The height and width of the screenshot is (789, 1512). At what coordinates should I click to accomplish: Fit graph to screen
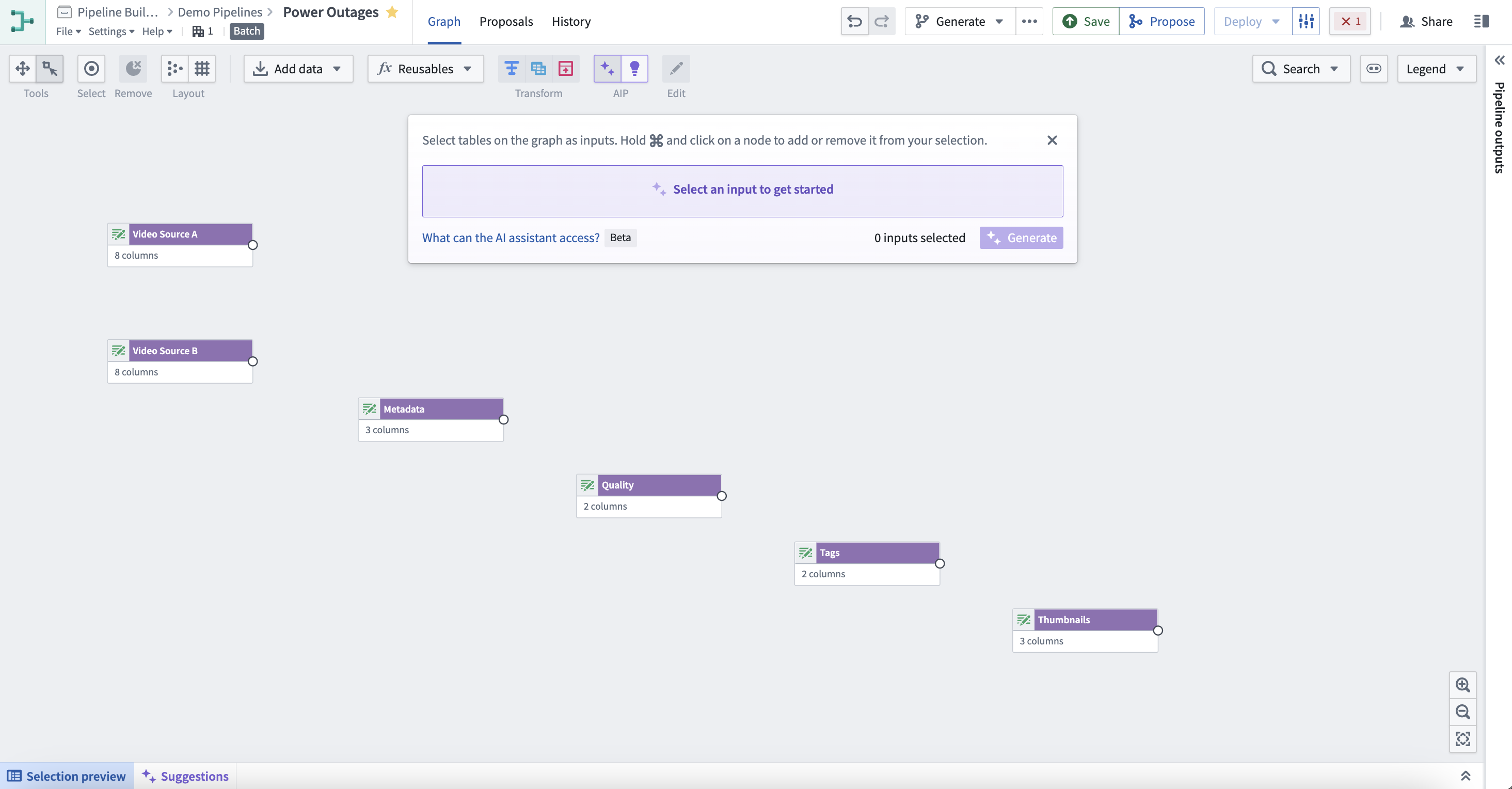[x=1462, y=738]
